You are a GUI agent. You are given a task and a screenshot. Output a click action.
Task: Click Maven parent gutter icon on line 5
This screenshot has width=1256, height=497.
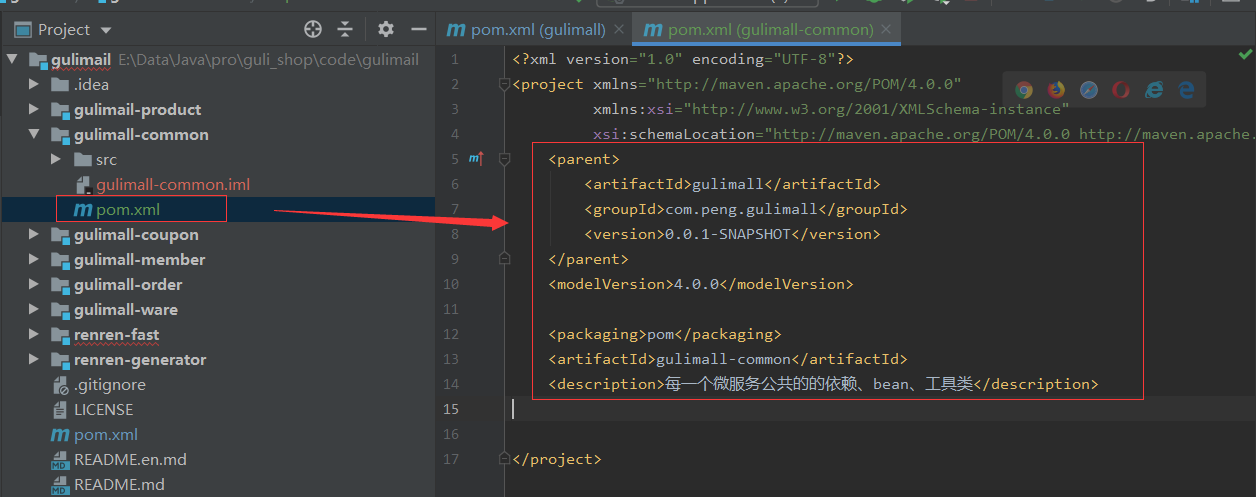coord(476,159)
